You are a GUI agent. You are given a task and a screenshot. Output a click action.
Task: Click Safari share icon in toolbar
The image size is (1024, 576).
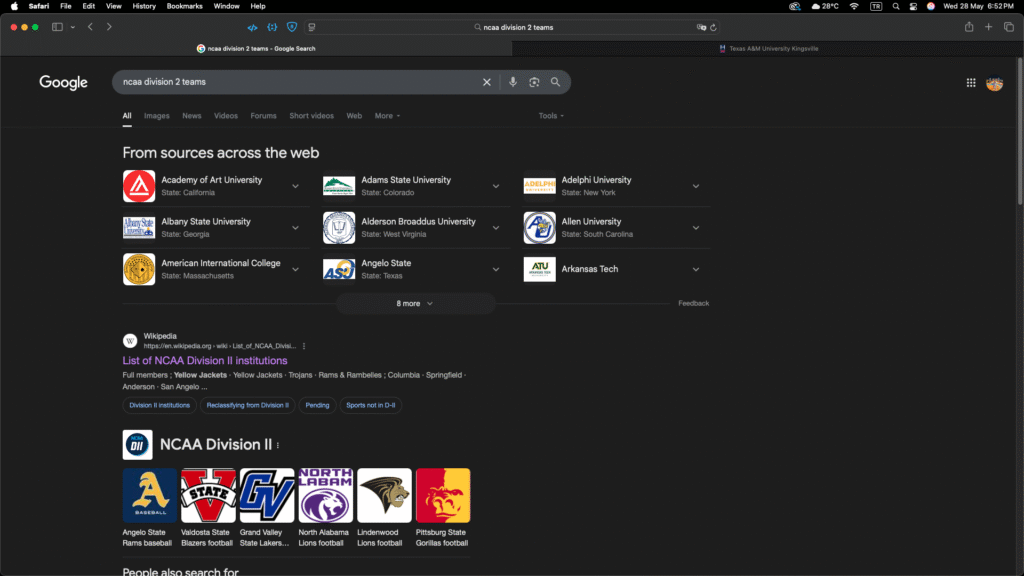tap(968, 27)
